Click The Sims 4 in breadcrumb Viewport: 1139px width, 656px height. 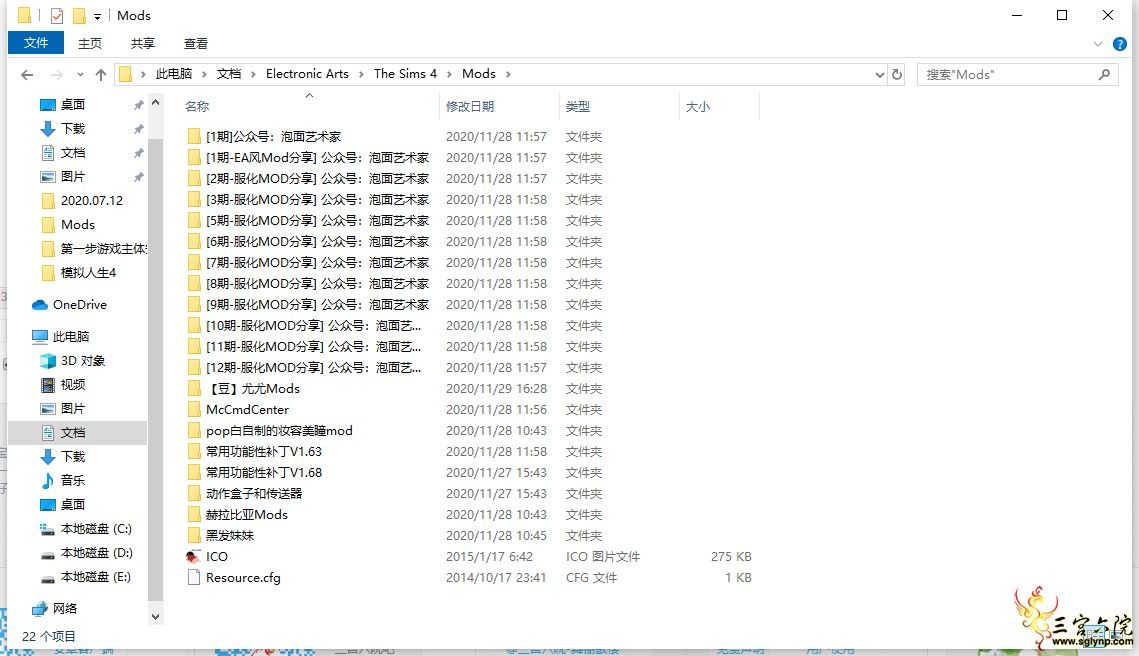pos(405,74)
